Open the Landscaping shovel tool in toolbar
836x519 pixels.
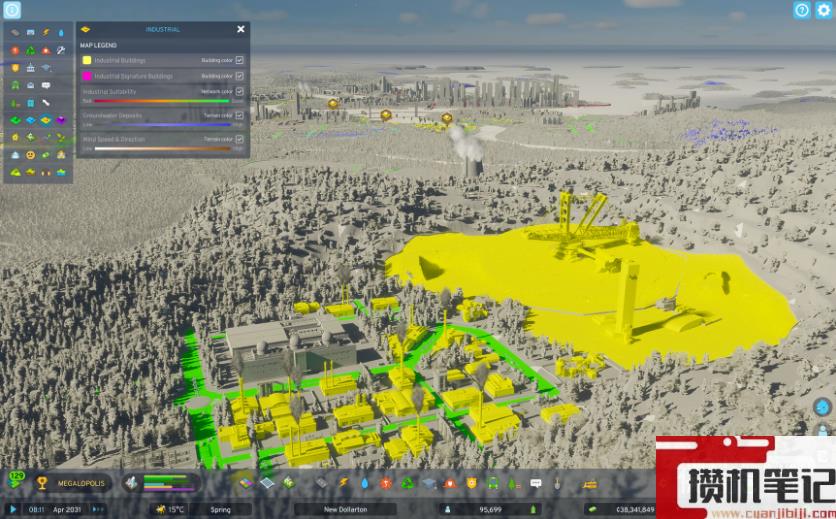557,483
